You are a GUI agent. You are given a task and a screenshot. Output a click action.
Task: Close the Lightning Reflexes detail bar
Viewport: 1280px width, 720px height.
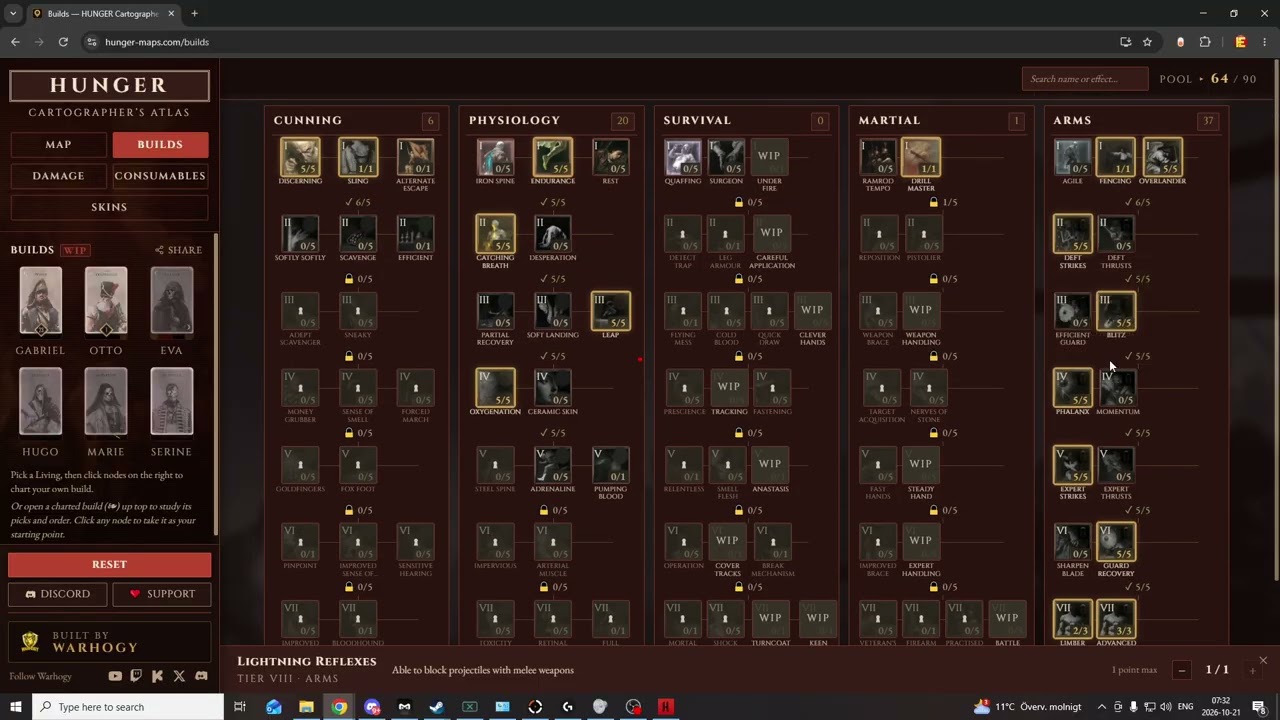click(x=1262, y=660)
